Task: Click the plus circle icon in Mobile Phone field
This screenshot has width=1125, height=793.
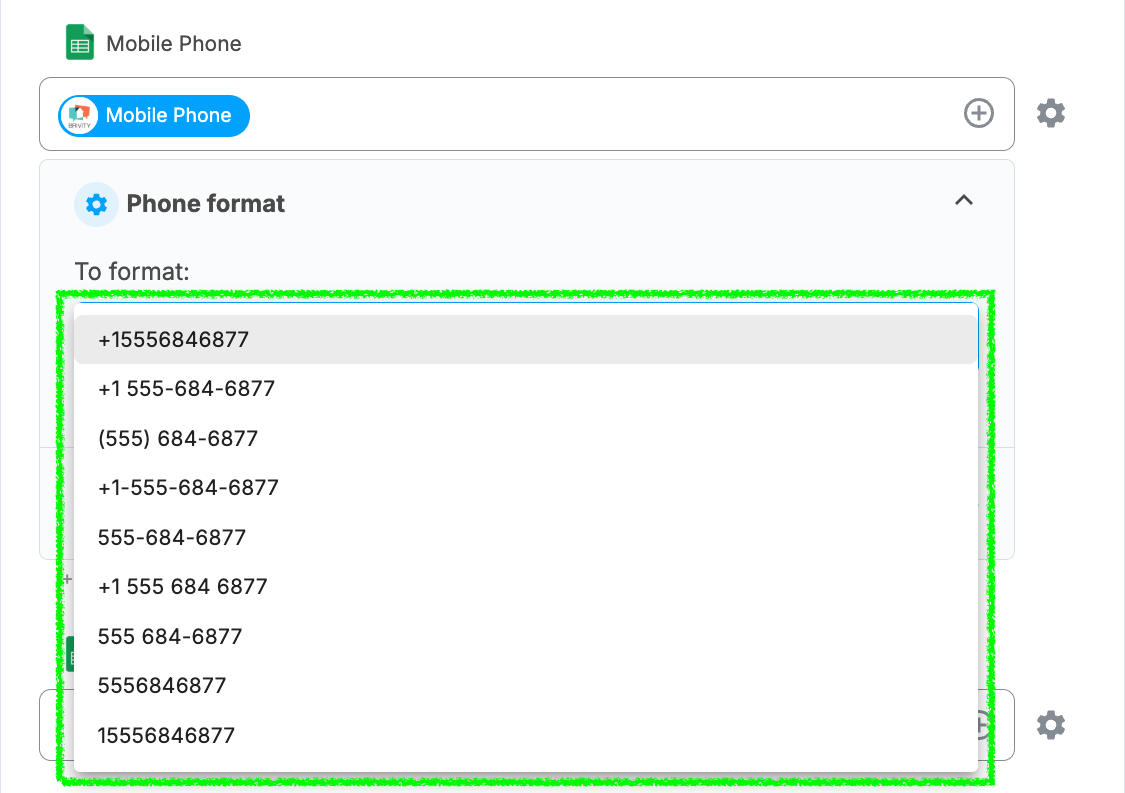Action: point(978,114)
